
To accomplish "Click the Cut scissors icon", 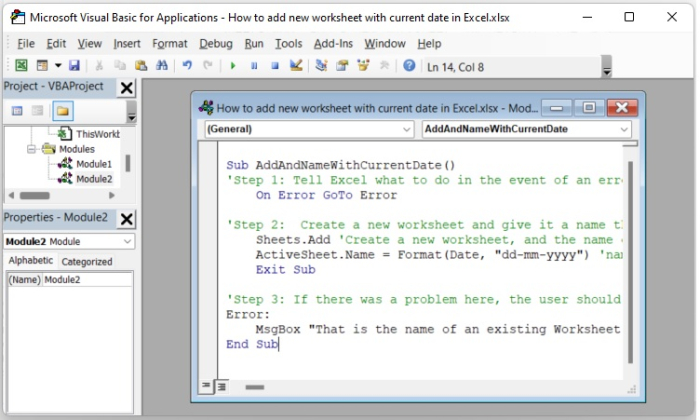I will (x=99, y=66).
